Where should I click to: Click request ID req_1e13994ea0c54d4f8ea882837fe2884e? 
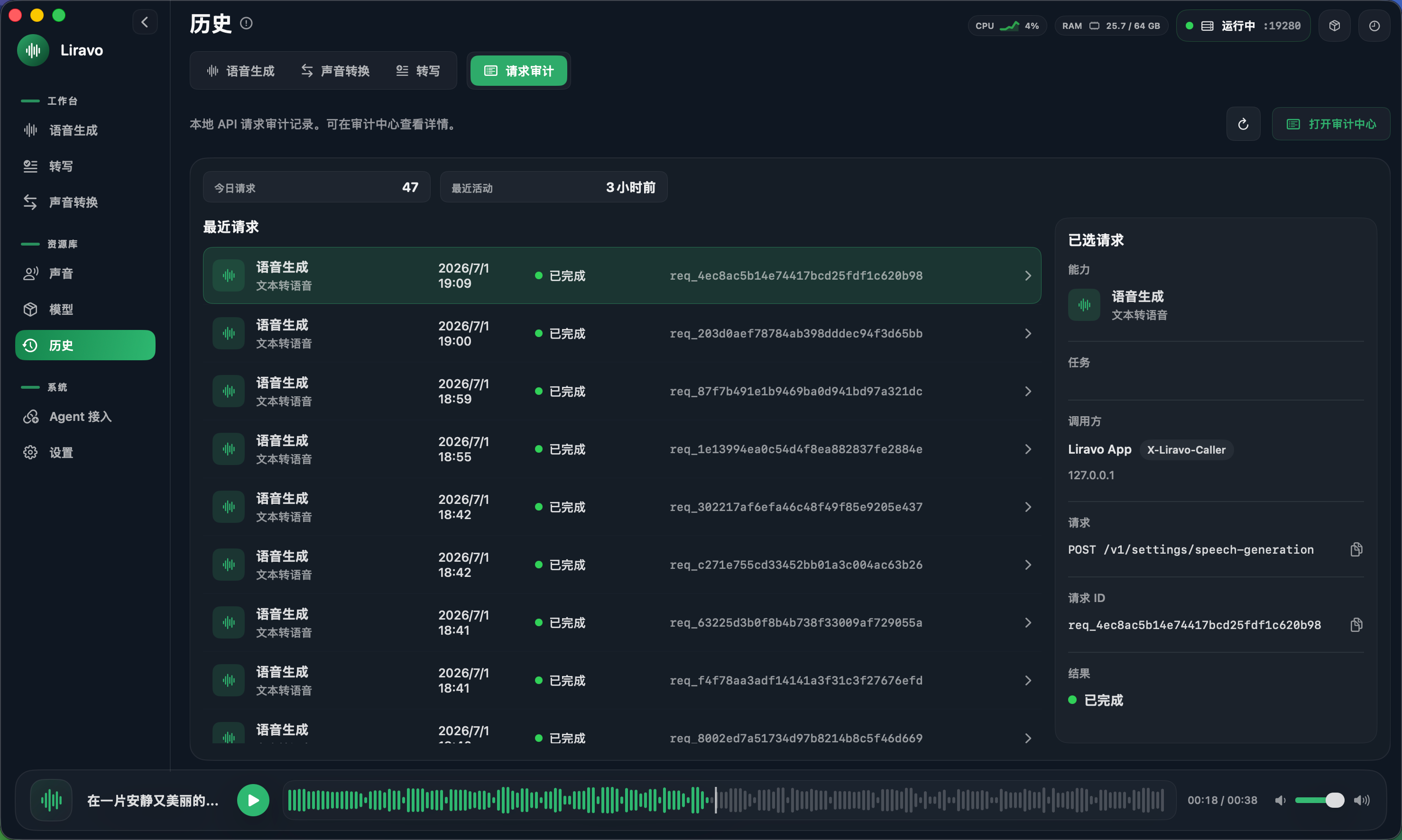coord(795,449)
